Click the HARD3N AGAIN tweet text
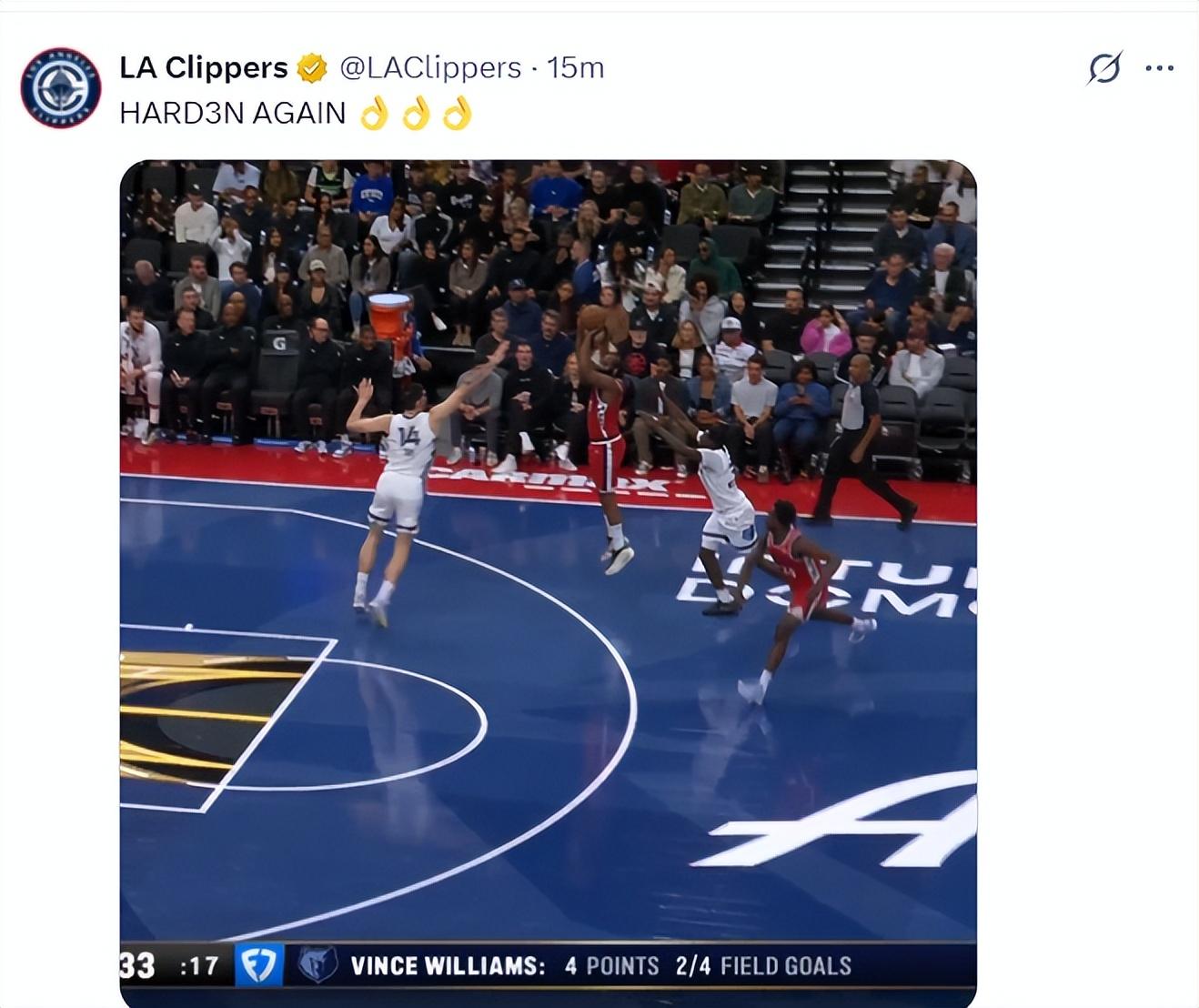This screenshot has height=1008, width=1199. pos(233,113)
